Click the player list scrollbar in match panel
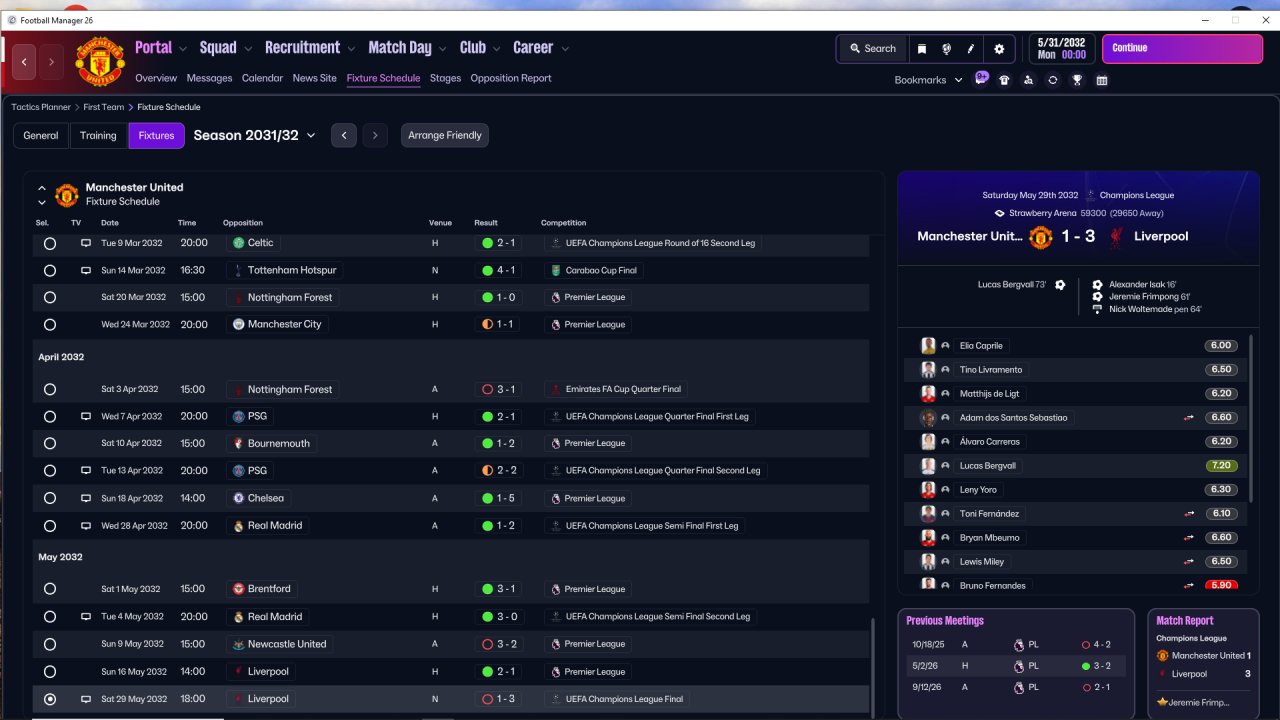 coord(1251,418)
